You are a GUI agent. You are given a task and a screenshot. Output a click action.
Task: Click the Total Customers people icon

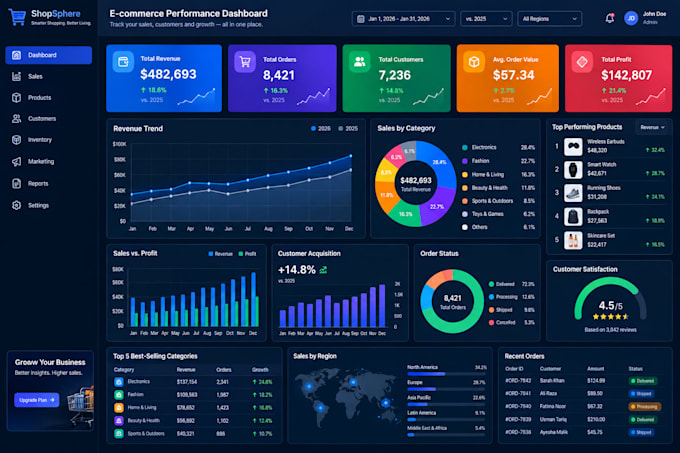point(360,62)
